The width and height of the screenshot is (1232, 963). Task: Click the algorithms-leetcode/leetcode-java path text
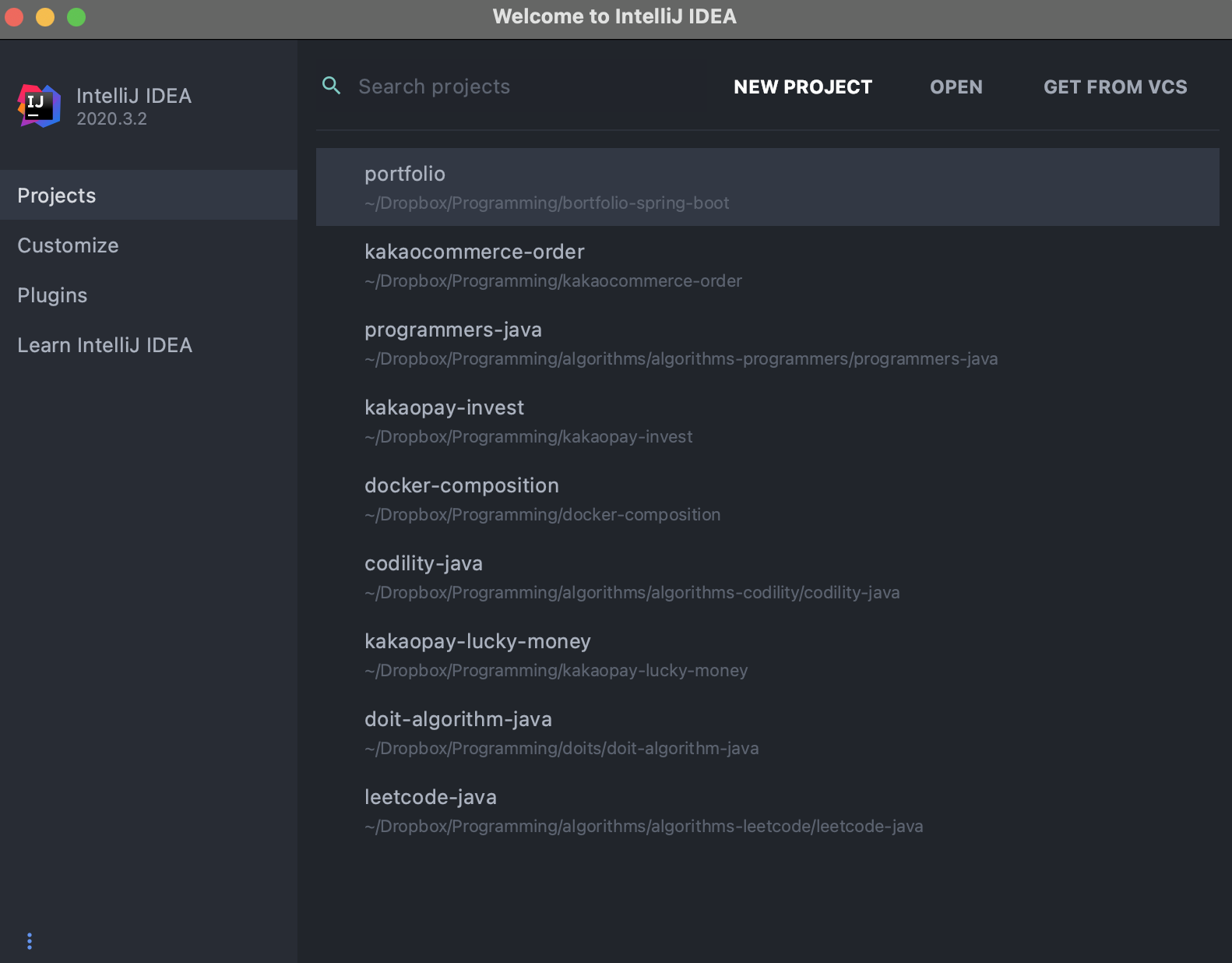643,826
